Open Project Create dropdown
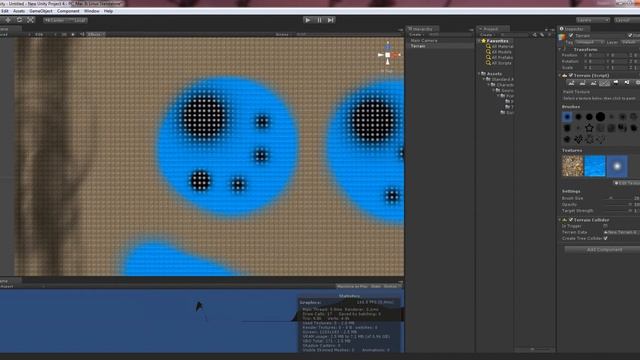Image resolution: width=640 pixels, height=360 pixels. coord(487,35)
